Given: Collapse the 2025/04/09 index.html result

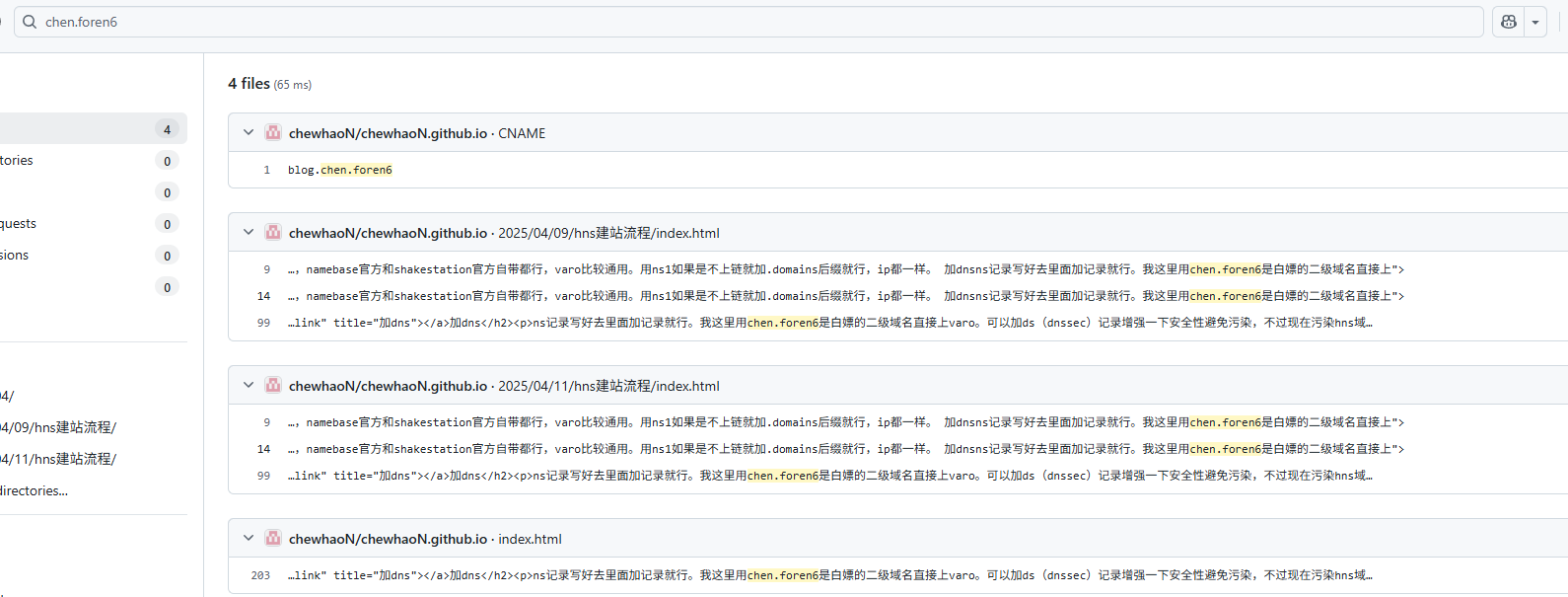Looking at the screenshot, I should (249, 233).
